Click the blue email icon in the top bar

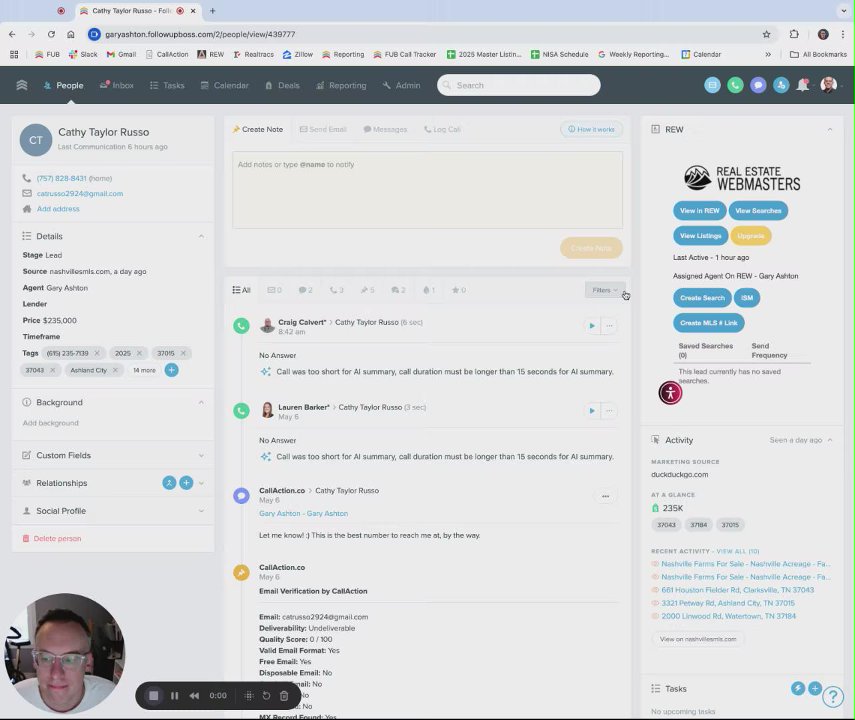pyautogui.click(x=712, y=85)
